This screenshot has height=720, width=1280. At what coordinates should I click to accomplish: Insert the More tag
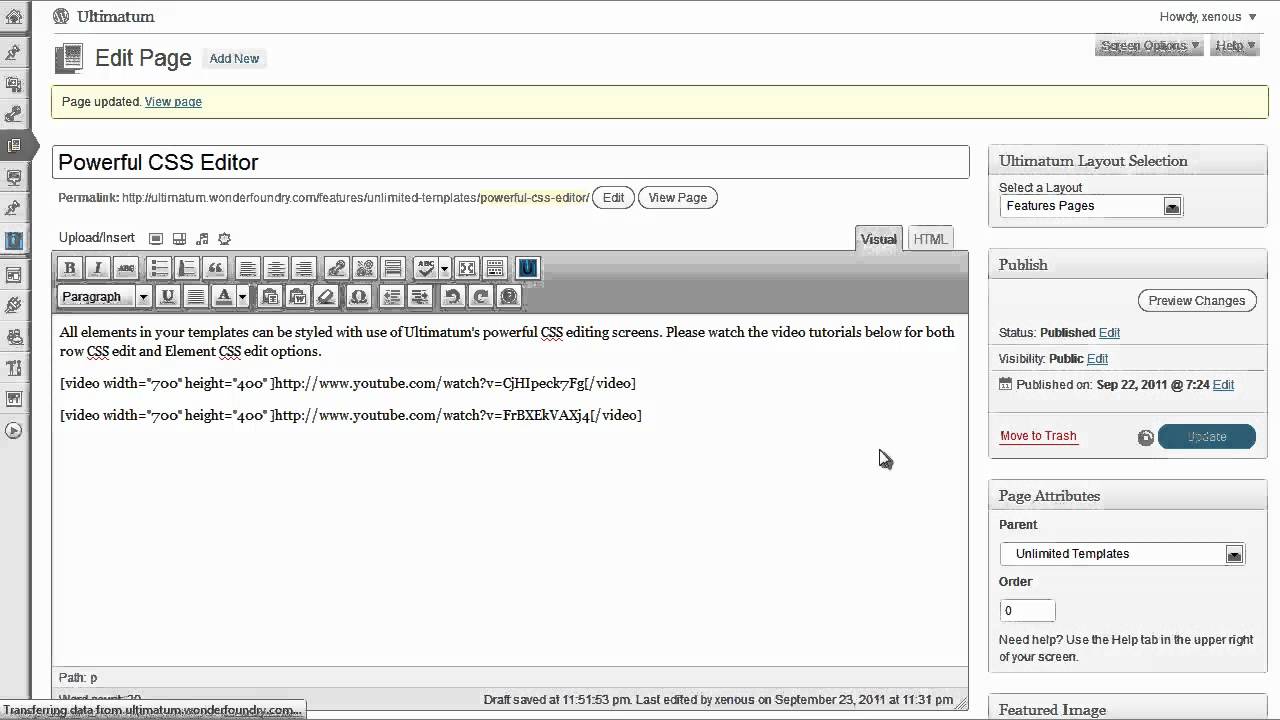coord(393,268)
